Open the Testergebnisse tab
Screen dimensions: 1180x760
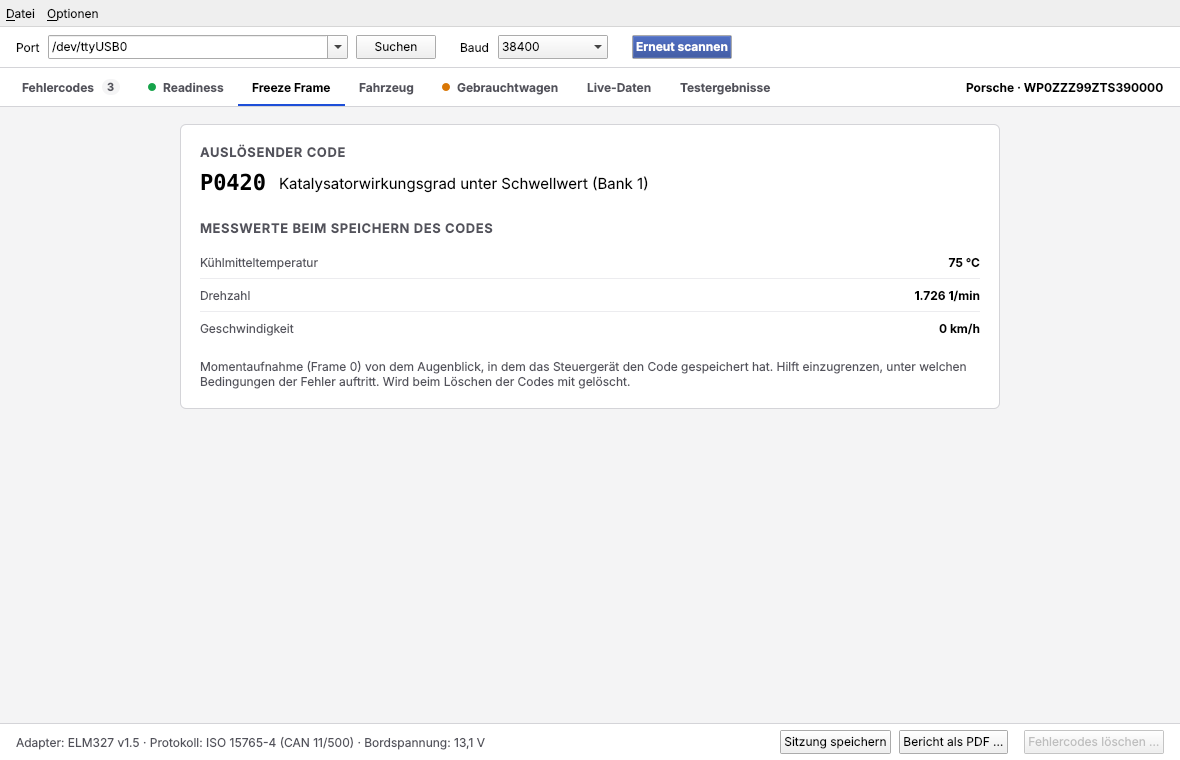pyautogui.click(x=725, y=87)
